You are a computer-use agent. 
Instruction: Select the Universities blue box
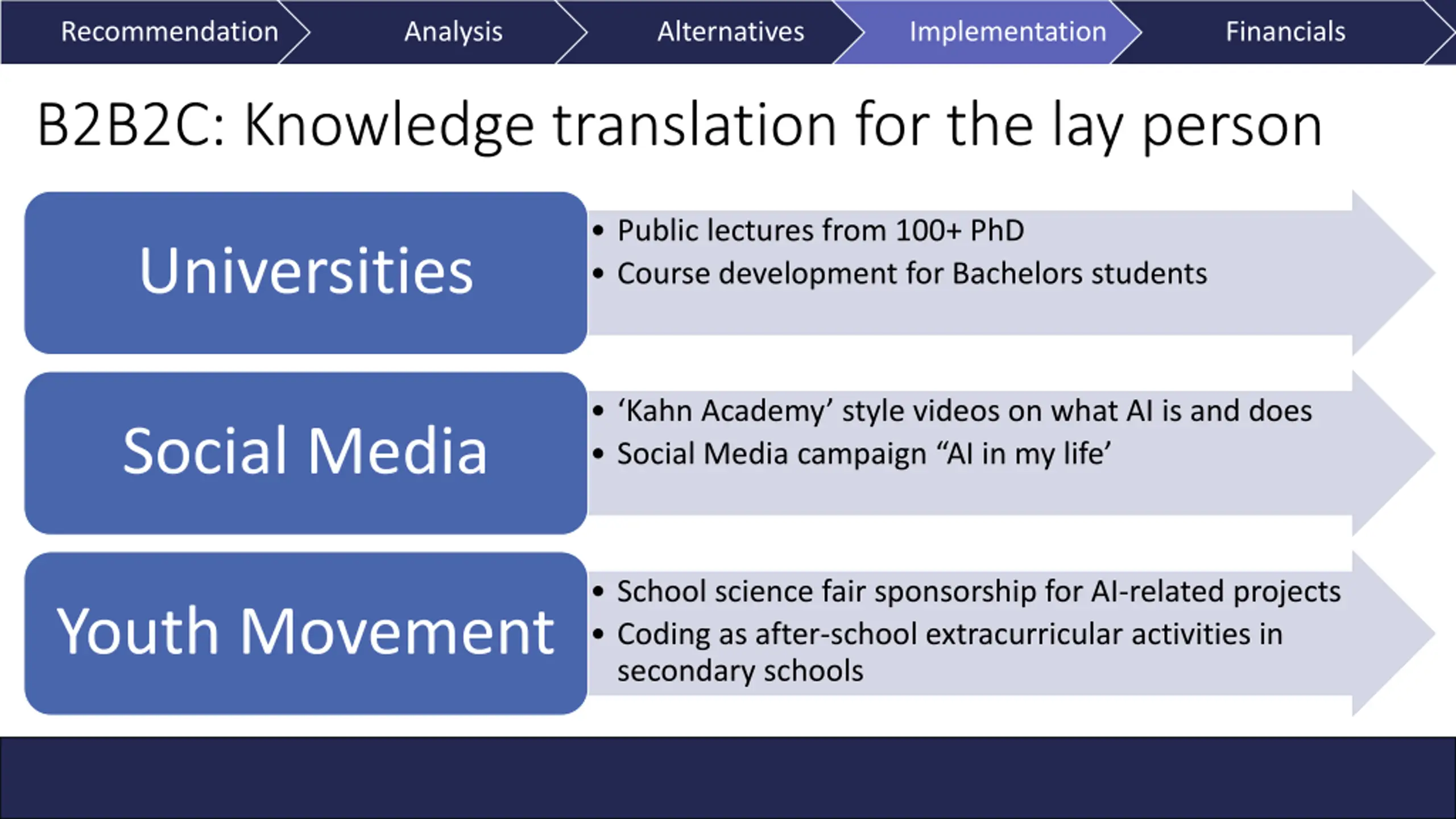(x=306, y=272)
